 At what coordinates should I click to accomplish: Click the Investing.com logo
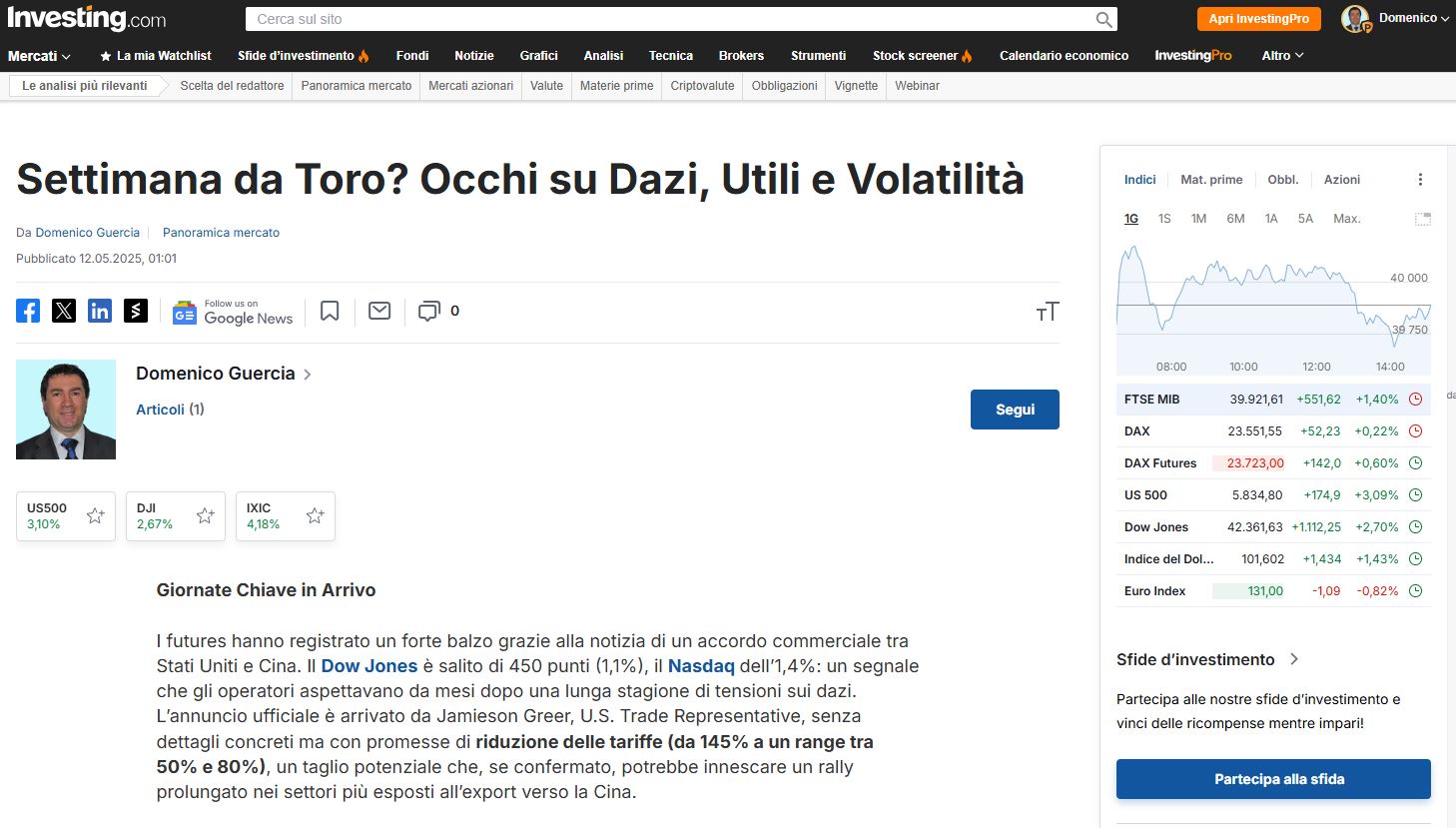pyautogui.click(x=87, y=18)
